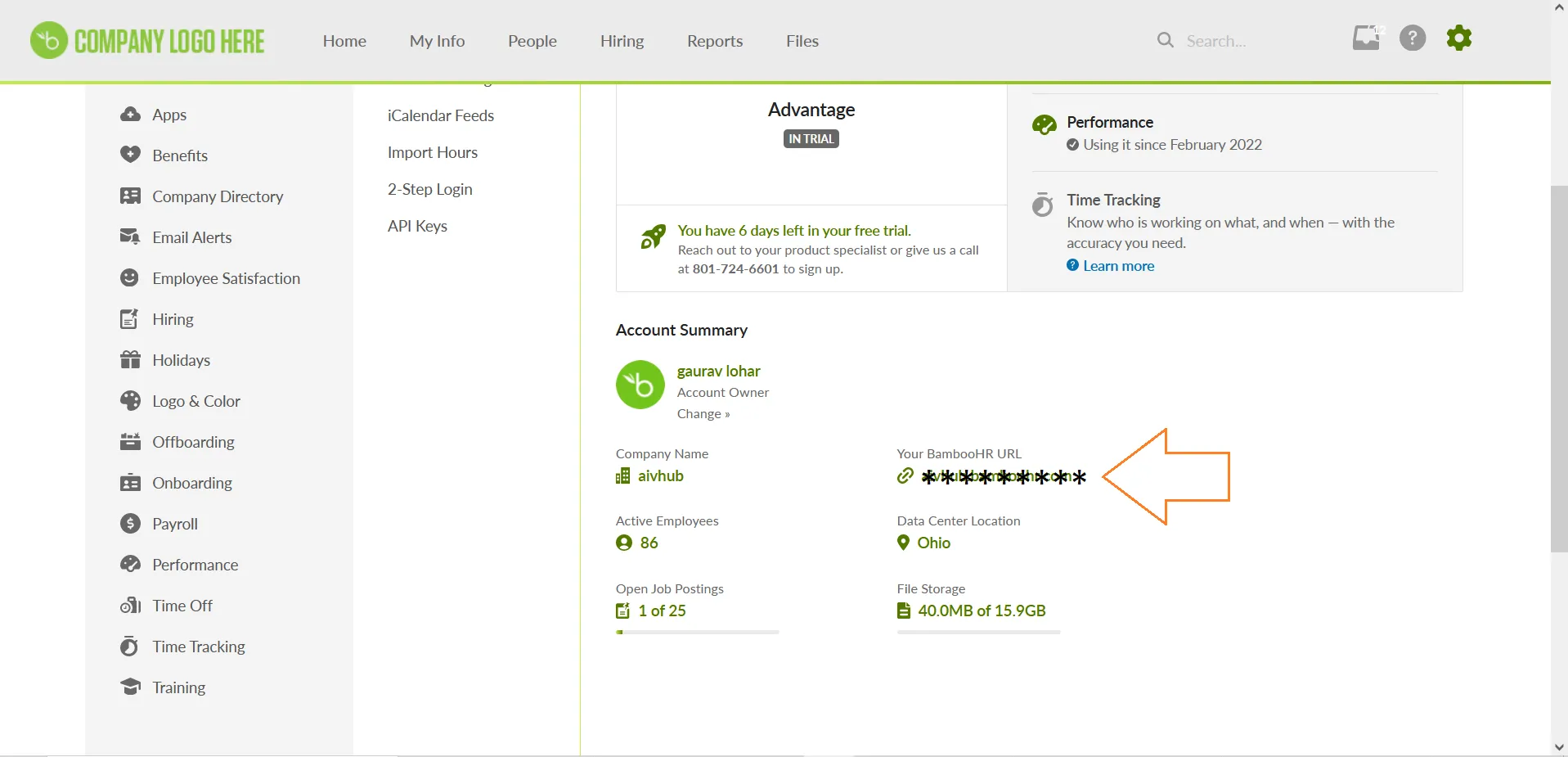Open the settings gear icon

click(x=1459, y=38)
